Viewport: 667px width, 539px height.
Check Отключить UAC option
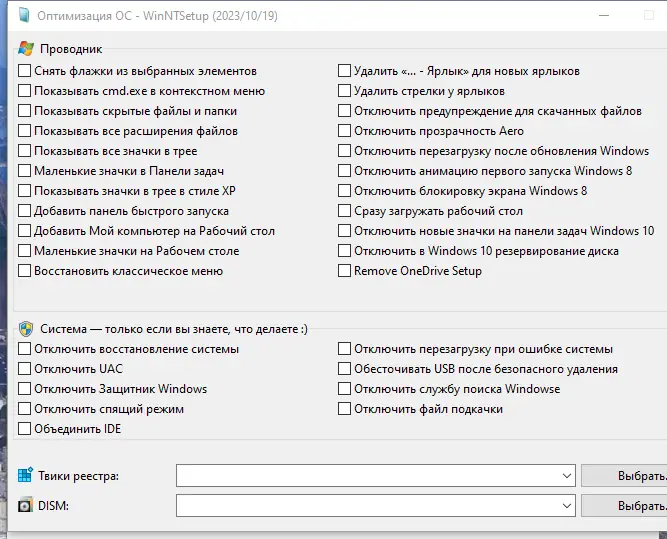[25, 369]
